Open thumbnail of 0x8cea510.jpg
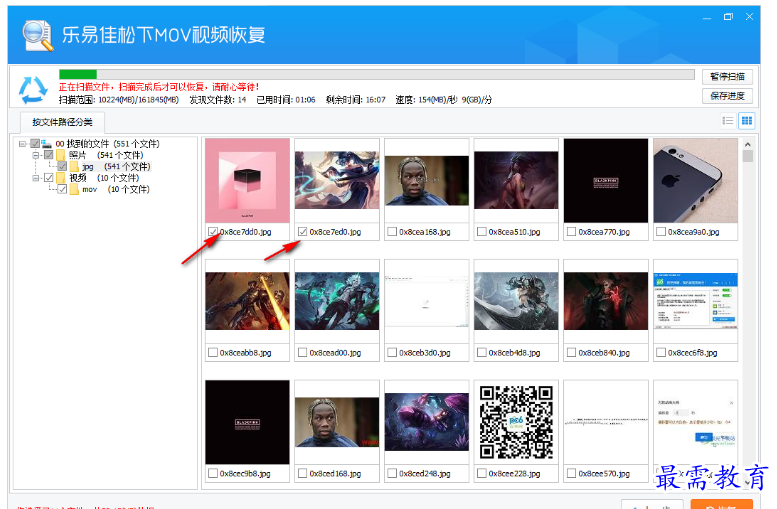 tap(516, 180)
